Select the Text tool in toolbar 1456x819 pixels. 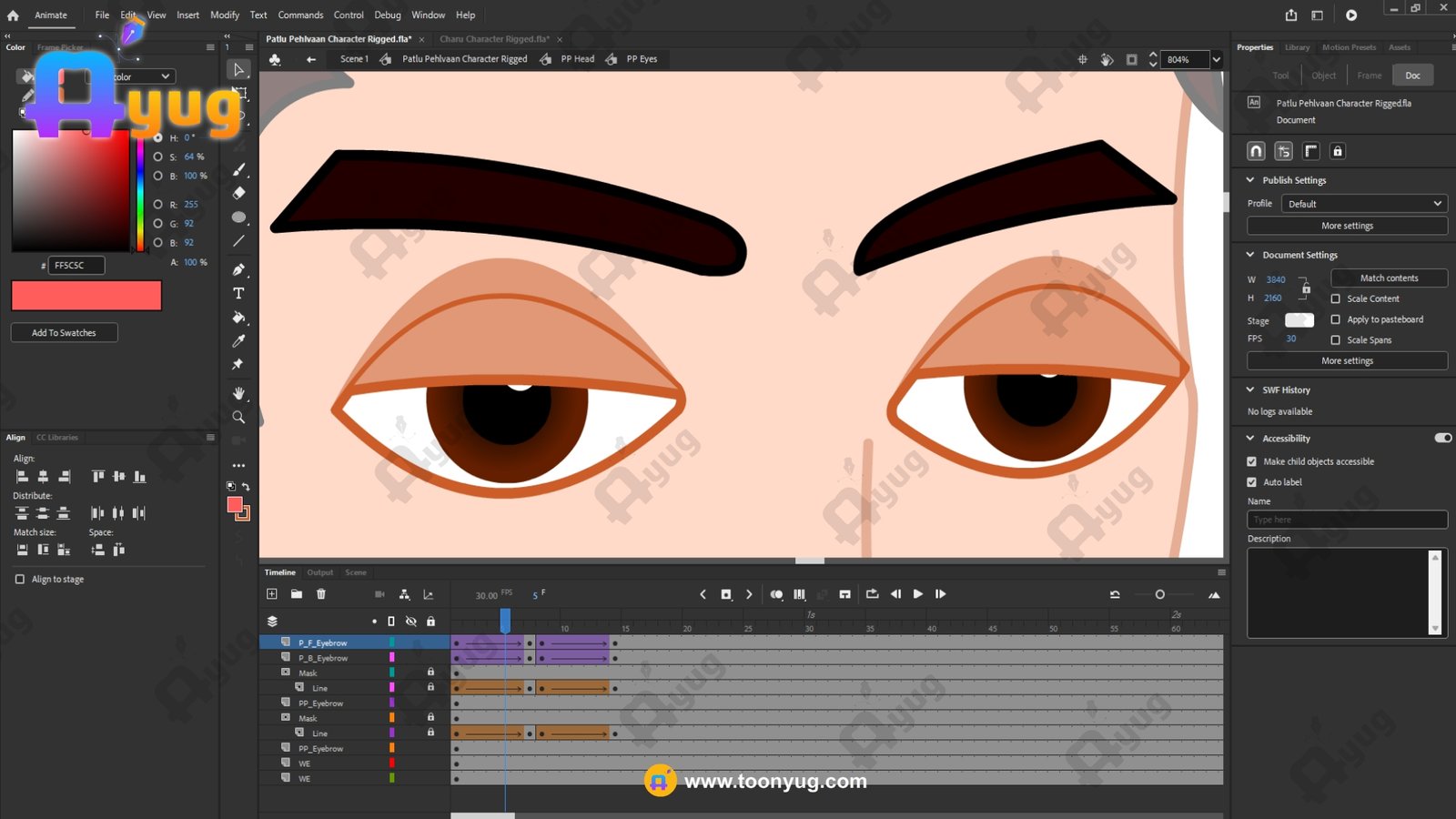[x=238, y=294]
